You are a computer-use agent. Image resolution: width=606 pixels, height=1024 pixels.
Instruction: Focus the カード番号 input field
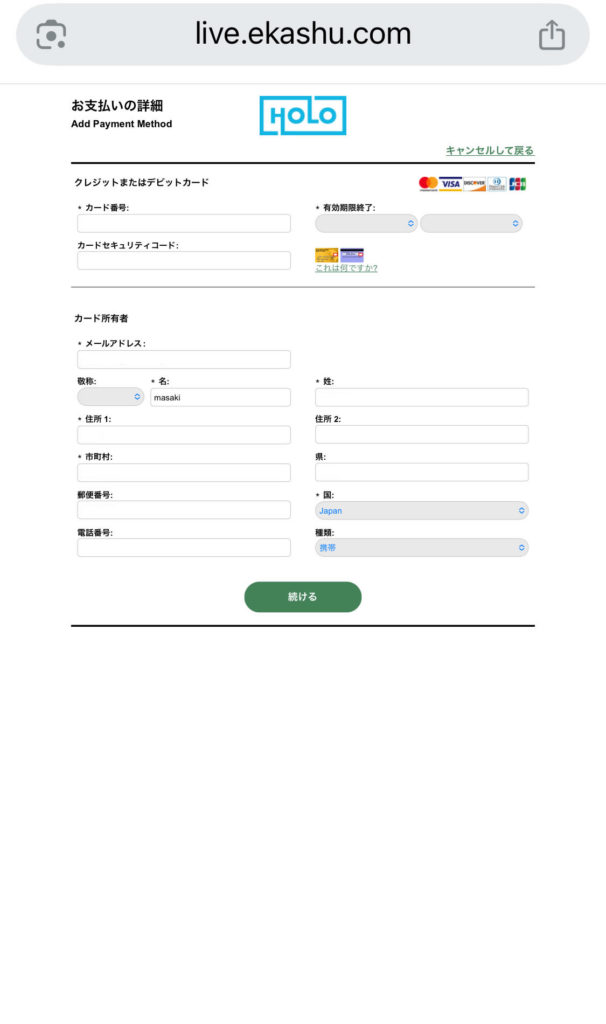click(x=184, y=223)
